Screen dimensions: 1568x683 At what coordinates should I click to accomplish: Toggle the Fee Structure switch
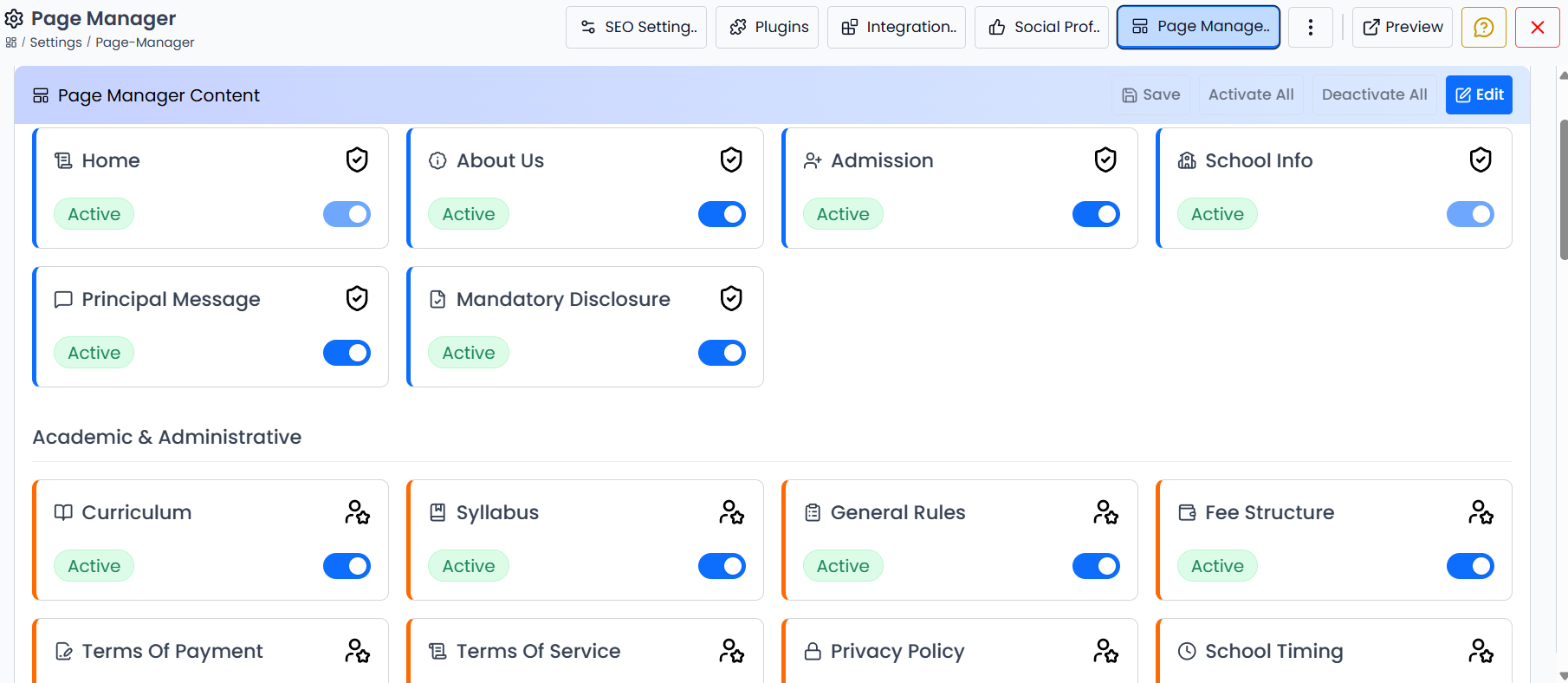(1470, 566)
